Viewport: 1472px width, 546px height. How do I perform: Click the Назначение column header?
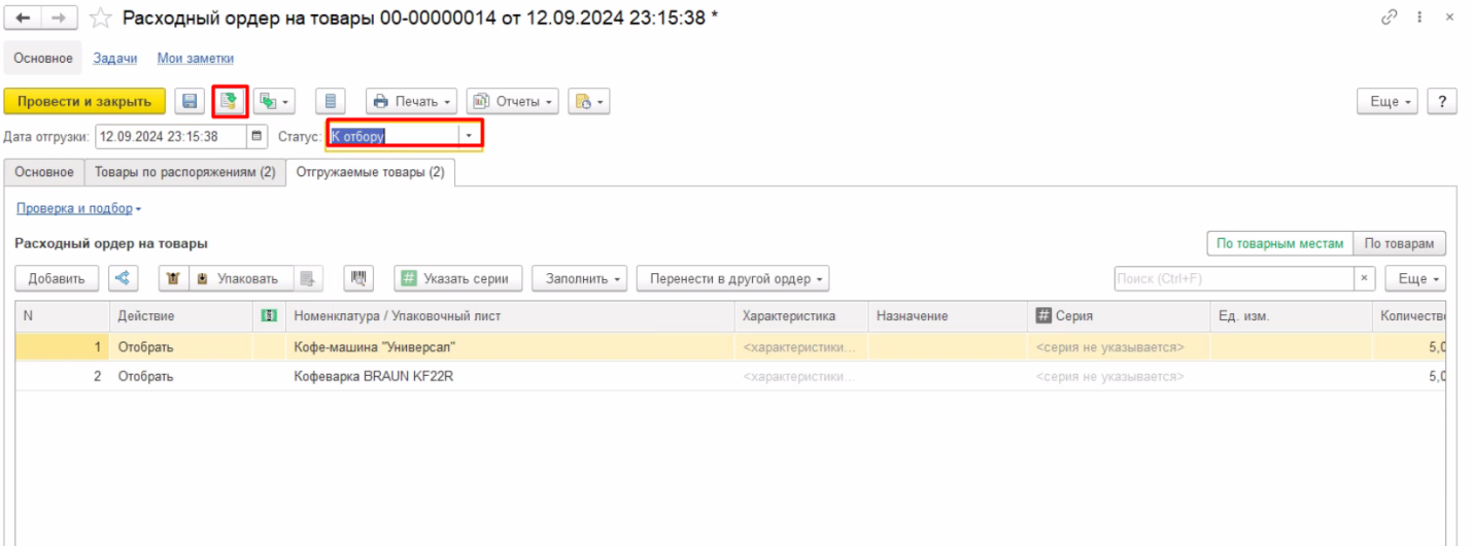948,316
